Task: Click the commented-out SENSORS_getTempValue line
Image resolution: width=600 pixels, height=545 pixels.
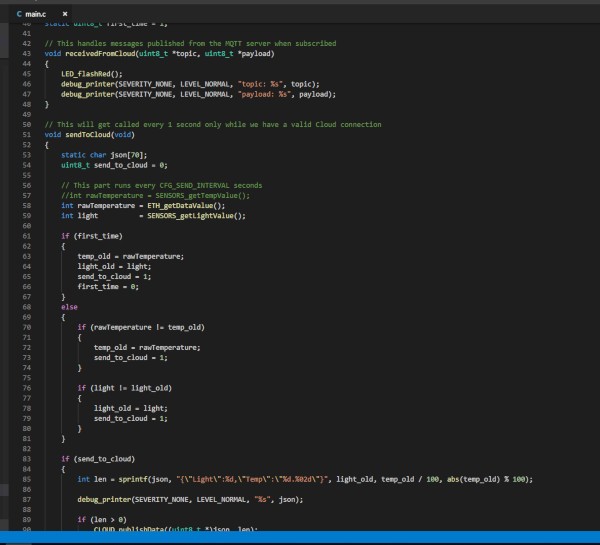Action: click(x=155, y=195)
